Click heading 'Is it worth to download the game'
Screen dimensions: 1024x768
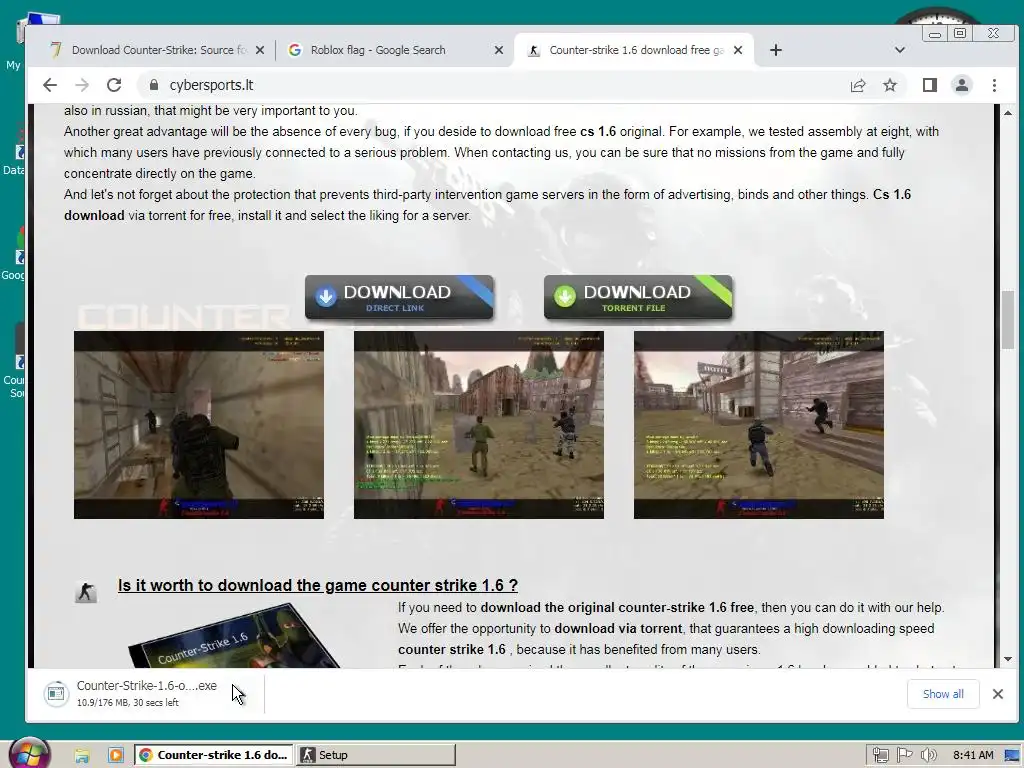[318, 585]
